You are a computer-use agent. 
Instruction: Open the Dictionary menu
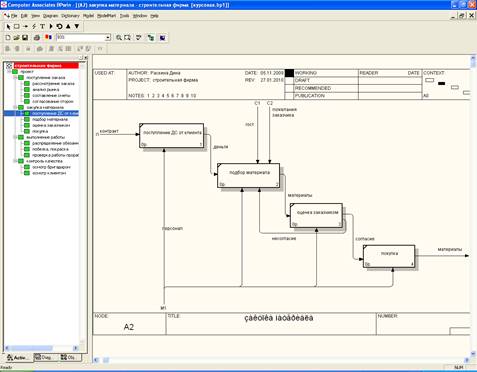point(70,16)
